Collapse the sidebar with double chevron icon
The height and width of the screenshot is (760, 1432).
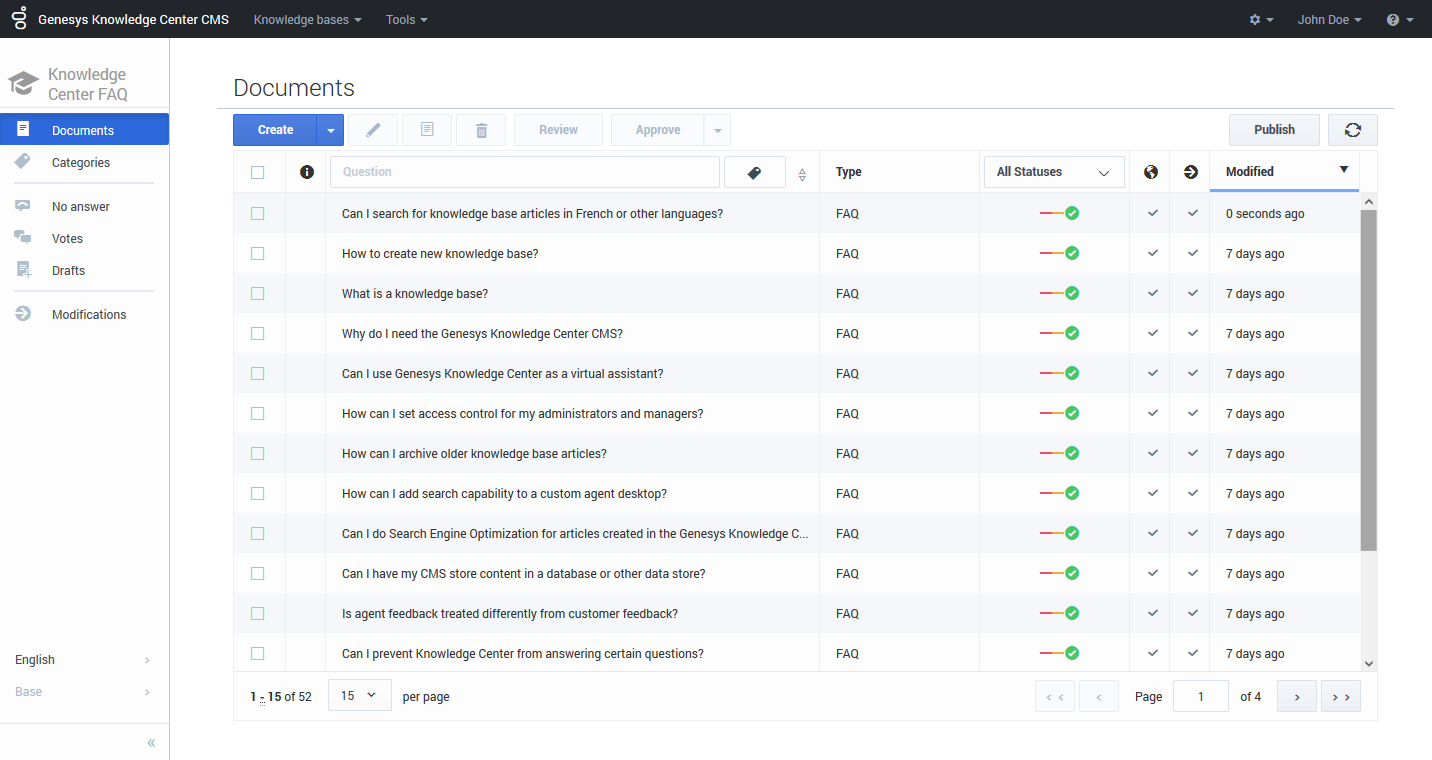tap(151, 743)
